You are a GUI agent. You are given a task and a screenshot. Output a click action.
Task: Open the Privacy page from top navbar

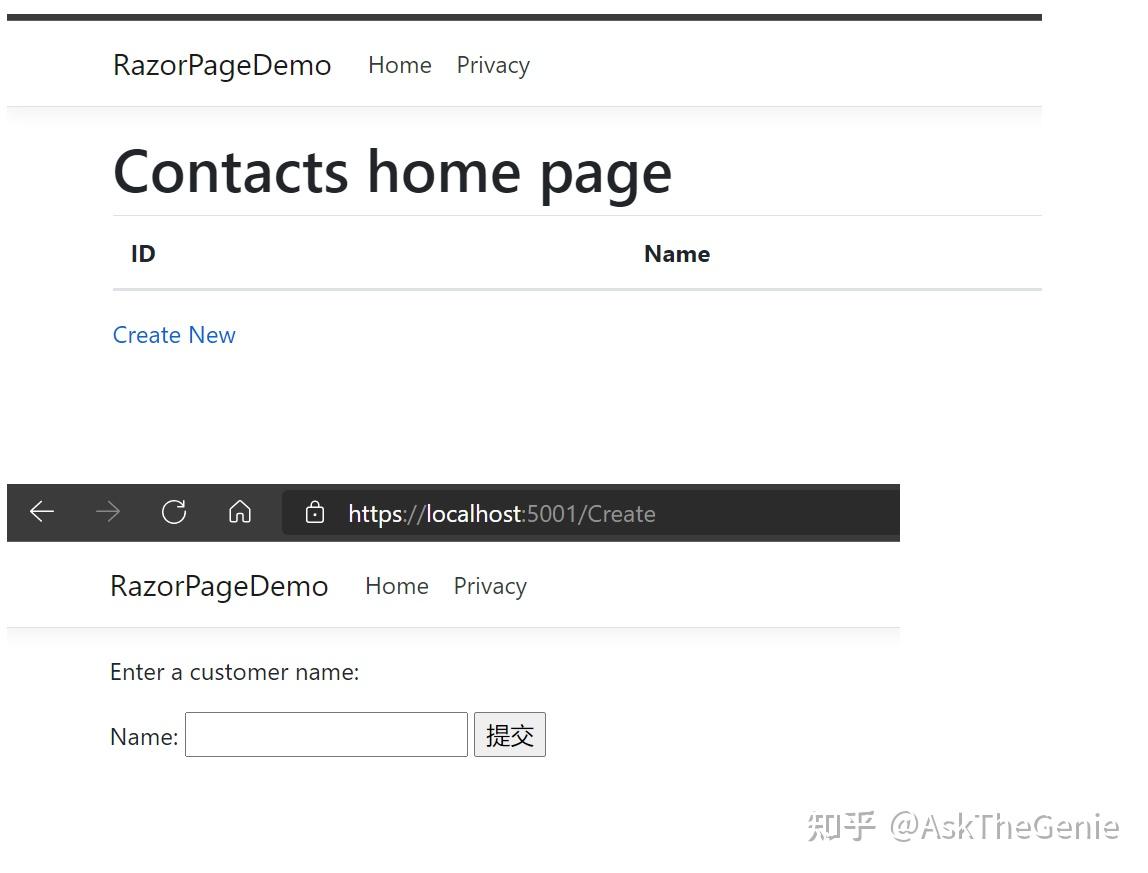pos(493,65)
